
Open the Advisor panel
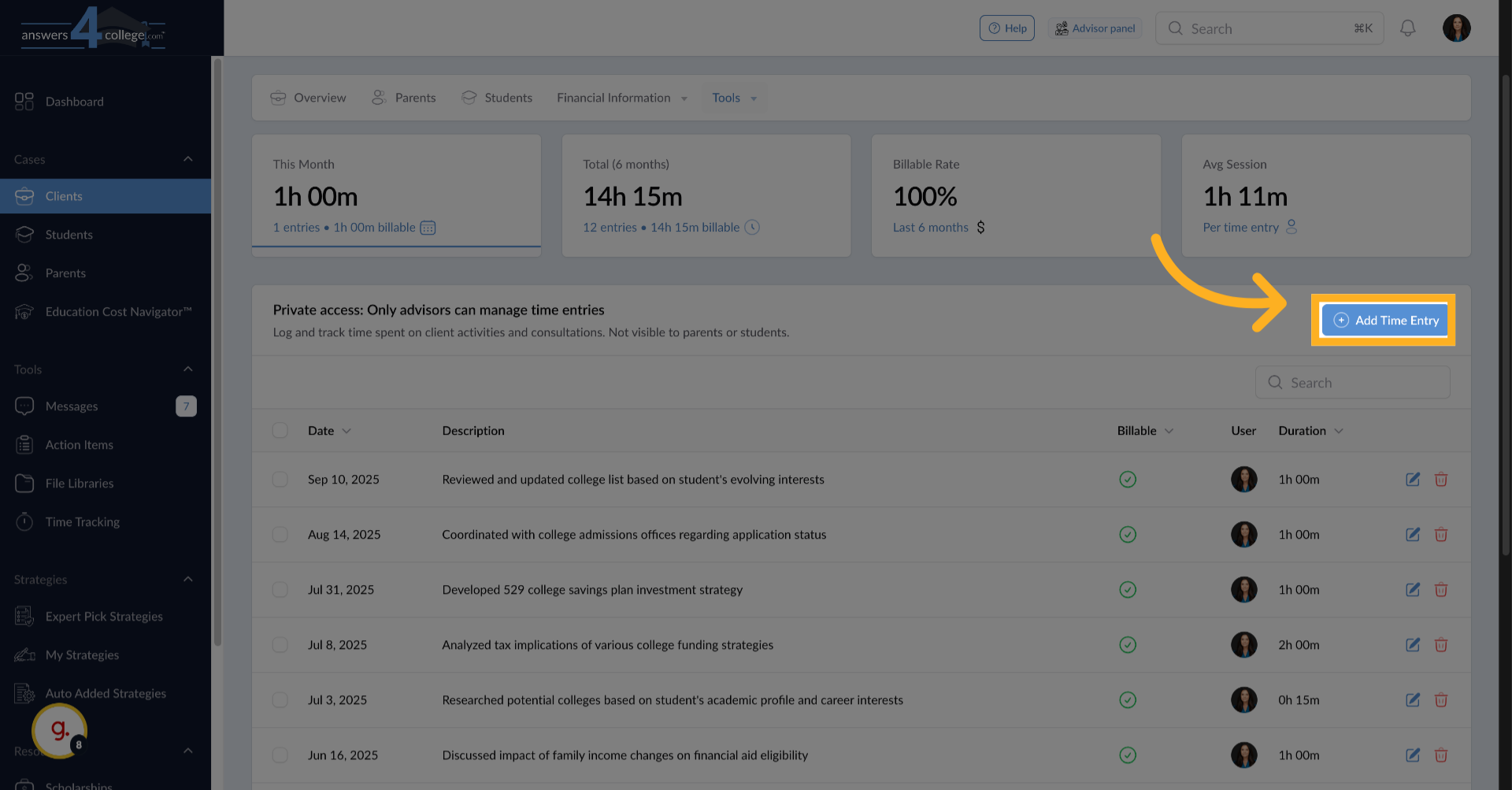[1095, 28]
